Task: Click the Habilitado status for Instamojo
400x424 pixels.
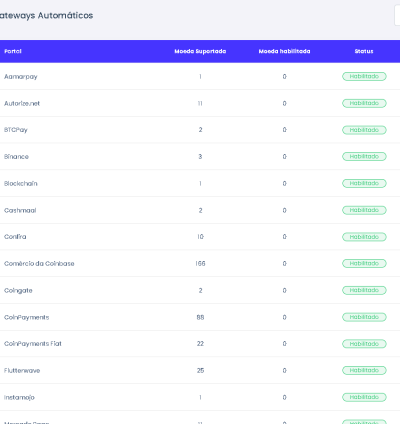Action: [x=364, y=397]
